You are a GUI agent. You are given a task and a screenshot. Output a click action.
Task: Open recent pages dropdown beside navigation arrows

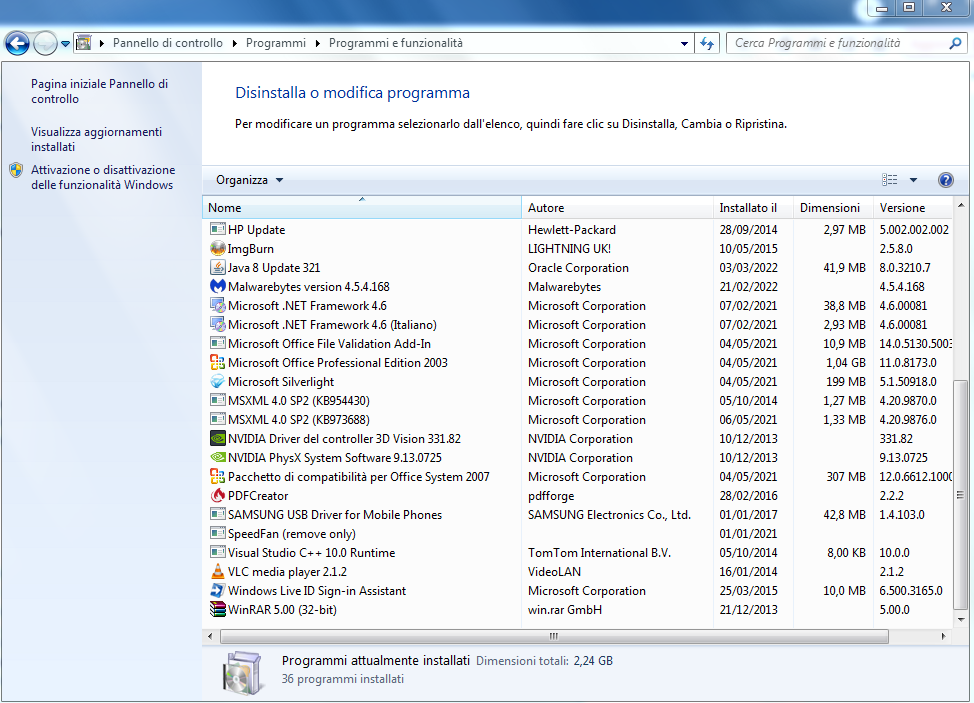point(65,44)
